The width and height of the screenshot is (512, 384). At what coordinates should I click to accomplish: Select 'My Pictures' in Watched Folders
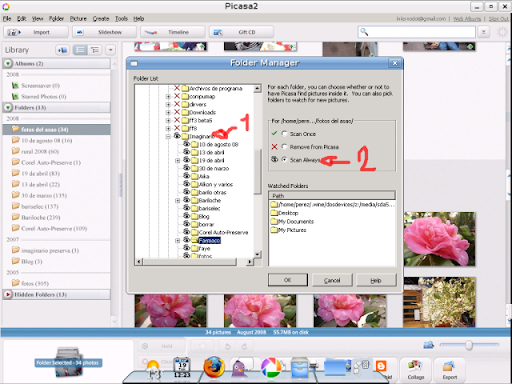pos(292,230)
